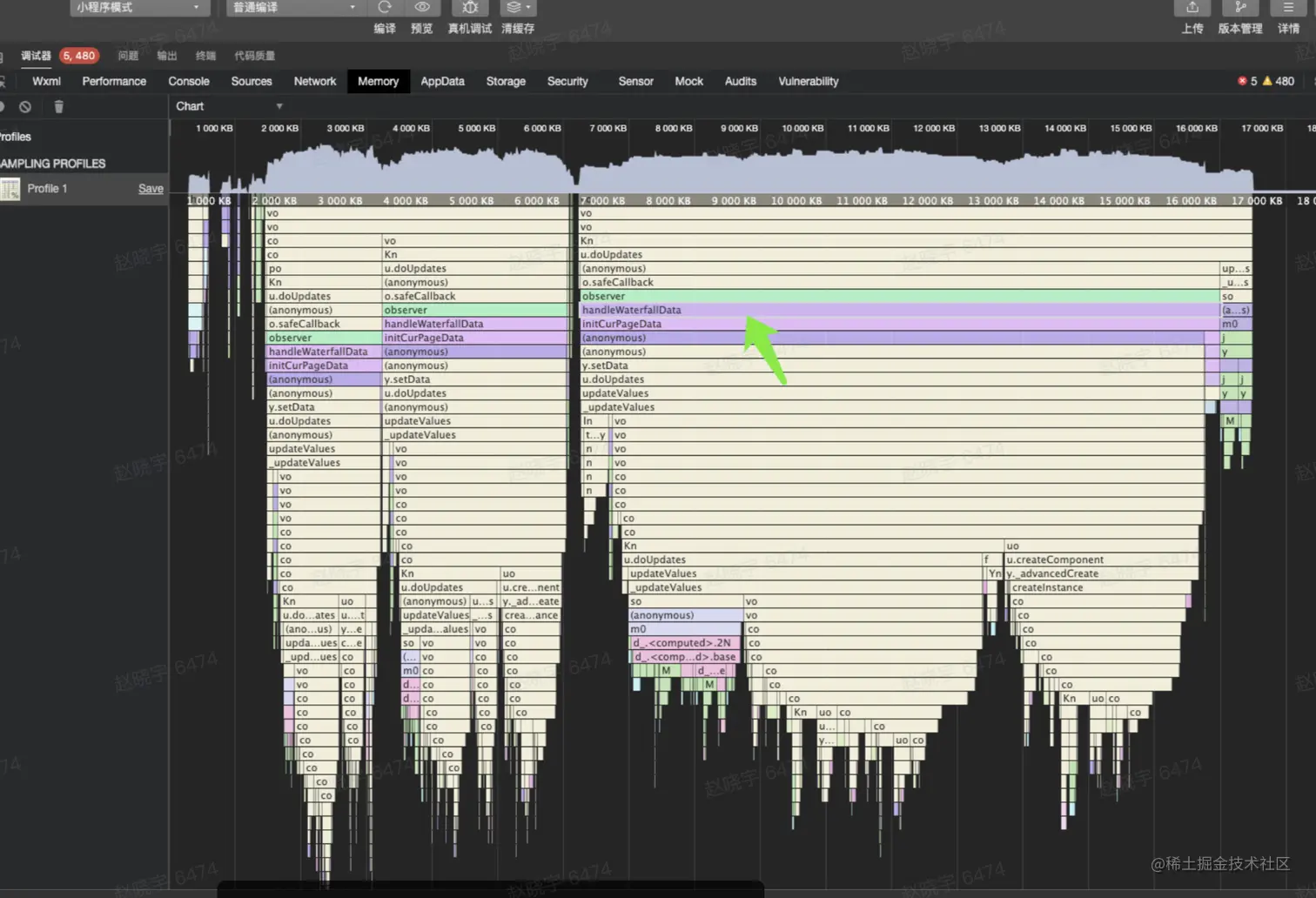The width and height of the screenshot is (1316, 898).
Task: Click the yellow warning count icon
Action: [x=1267, y=81]
